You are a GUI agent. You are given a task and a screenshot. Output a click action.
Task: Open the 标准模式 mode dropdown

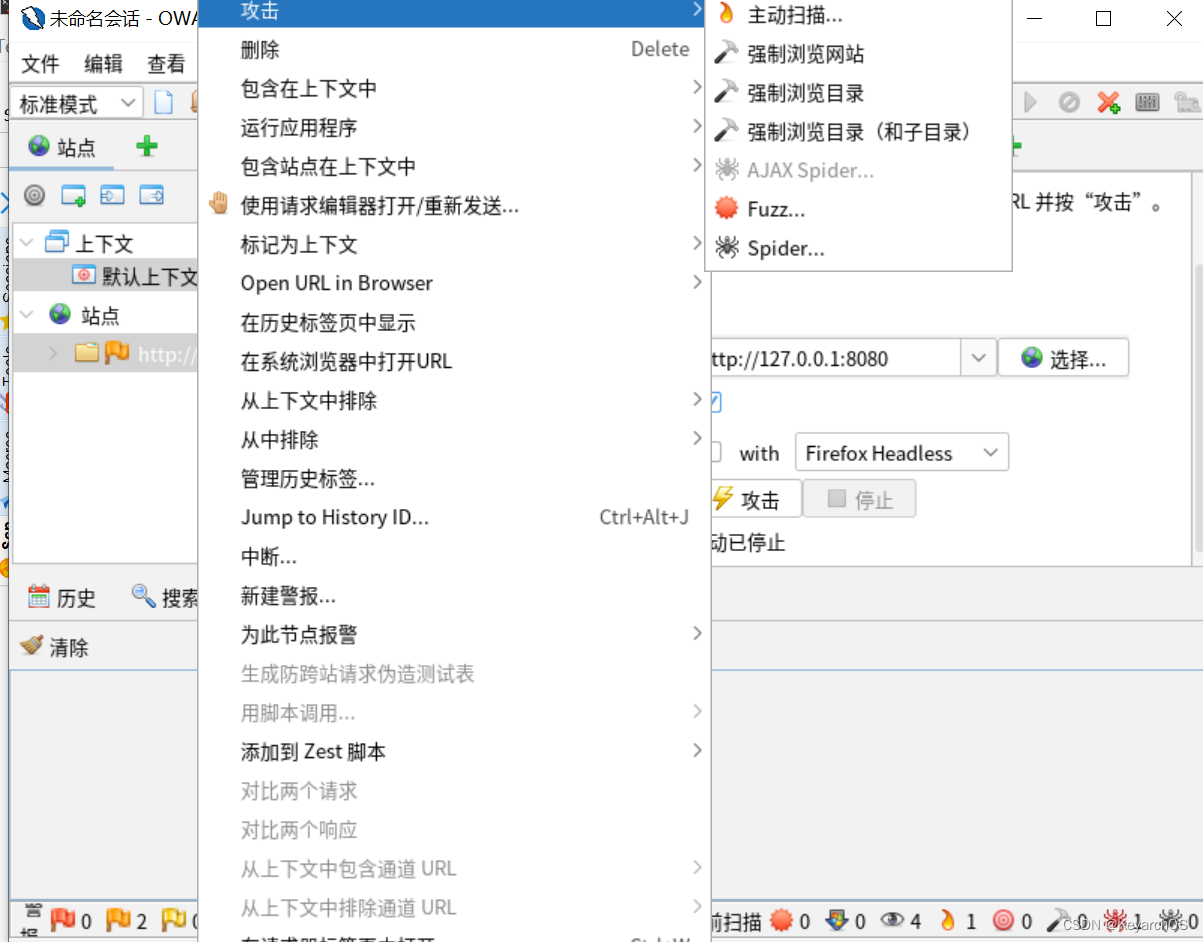pos(126,102)
